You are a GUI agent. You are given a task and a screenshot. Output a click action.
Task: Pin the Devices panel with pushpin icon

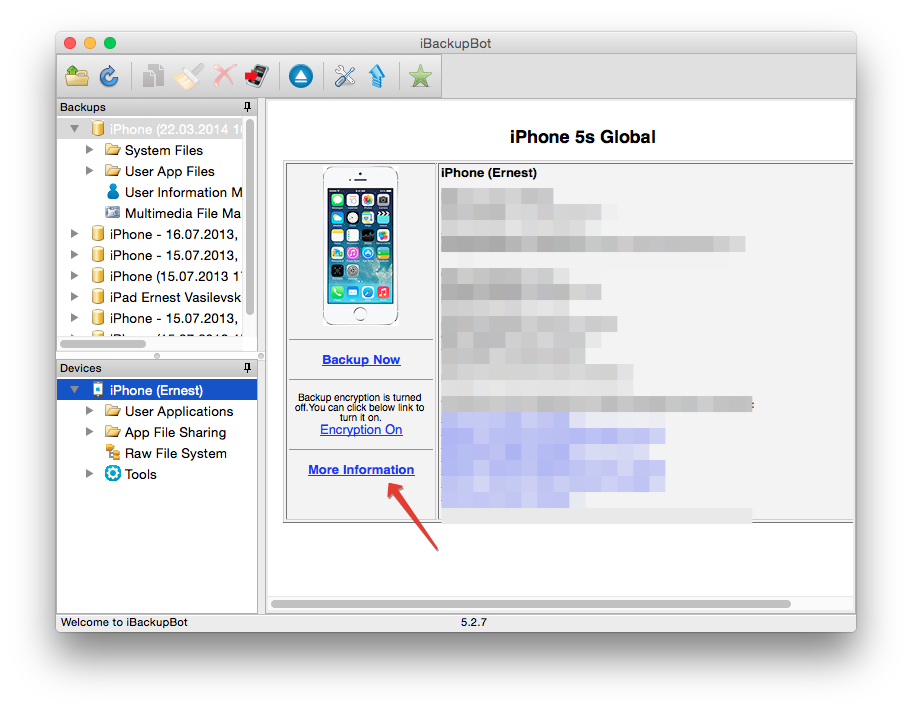point(247,368)
